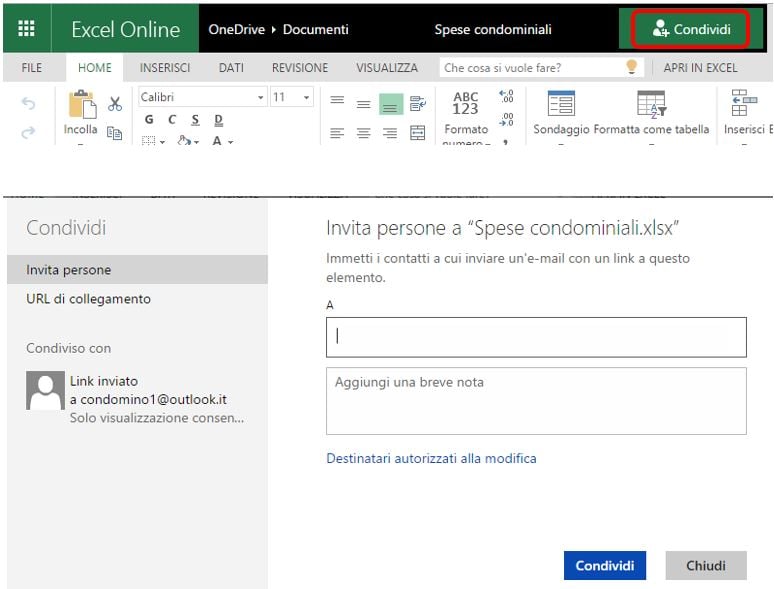Click the Redo arrow
Image resolution: width=774 pixels, height=589 pixels.
(x=29, y=132)
